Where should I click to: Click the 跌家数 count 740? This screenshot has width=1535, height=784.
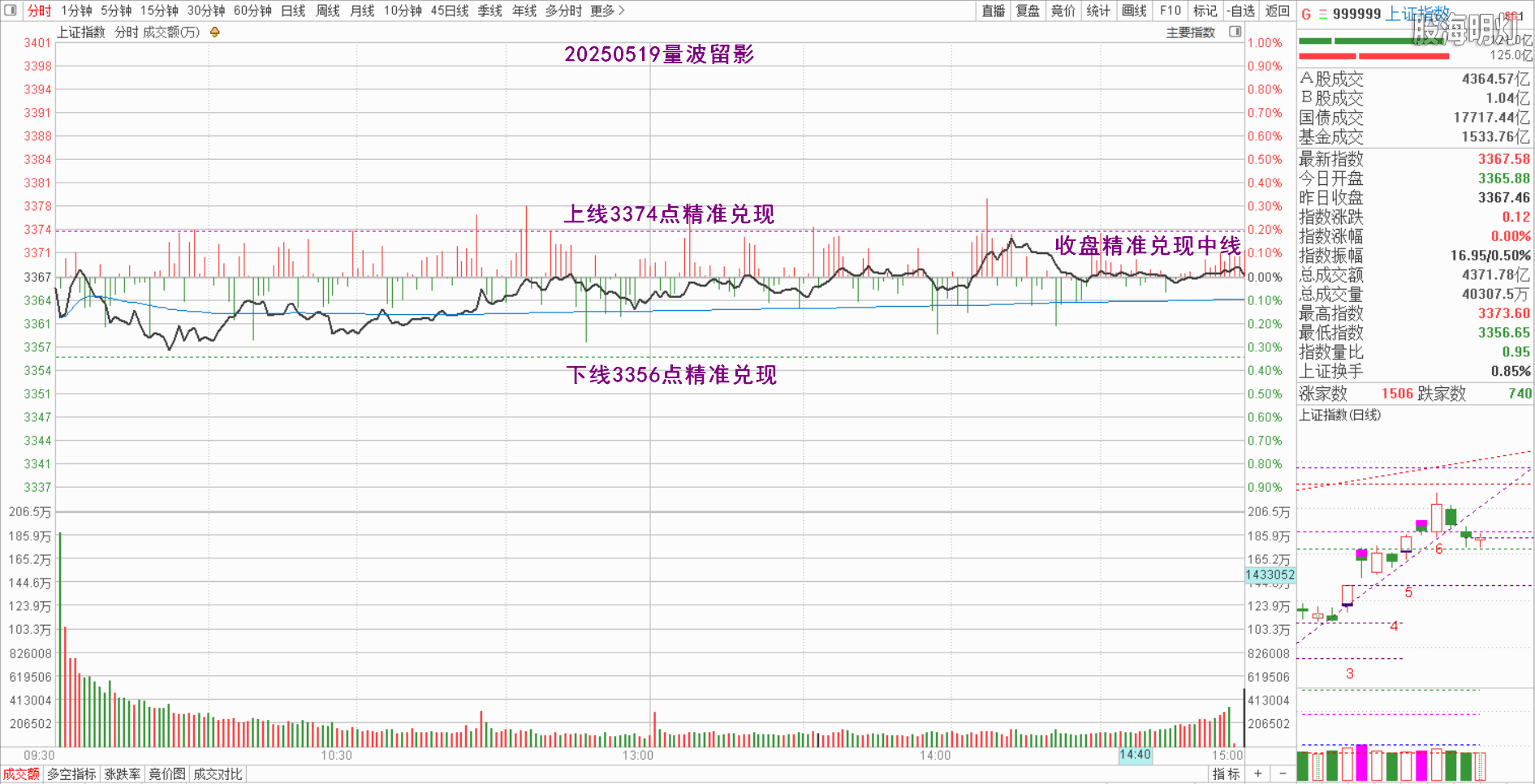[x=1520, y=394]
